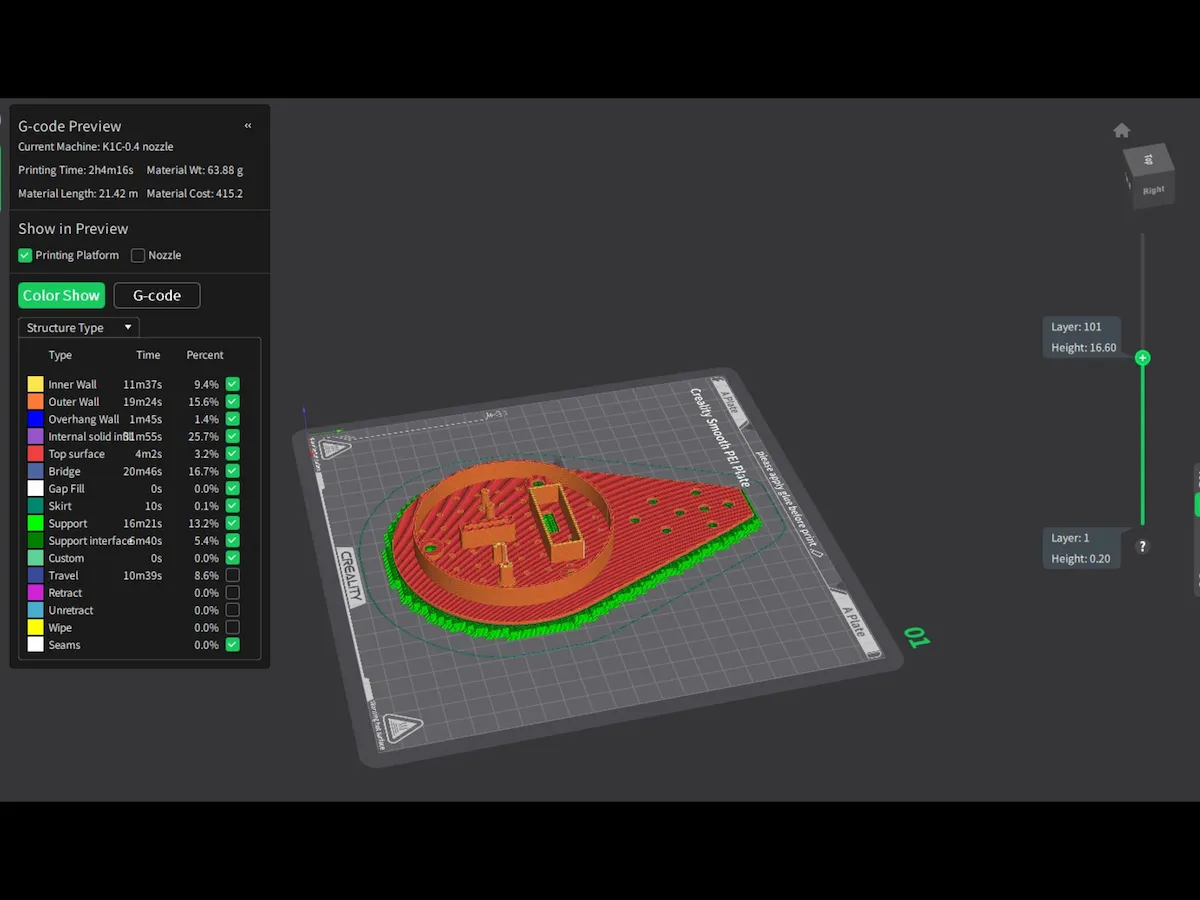This screenshot has height=900, width=1200.
Task: Click the Type column header
Action: point(60,355)
